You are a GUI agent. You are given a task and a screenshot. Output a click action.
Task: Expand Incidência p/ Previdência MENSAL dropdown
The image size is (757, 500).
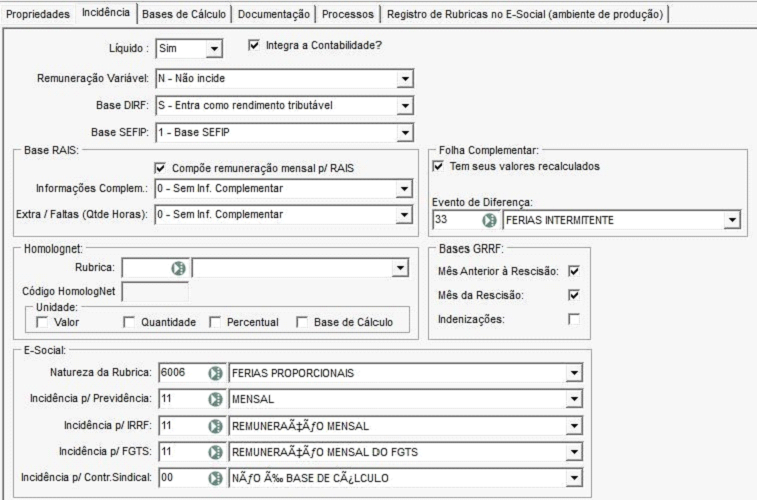[x=574, y=399]
